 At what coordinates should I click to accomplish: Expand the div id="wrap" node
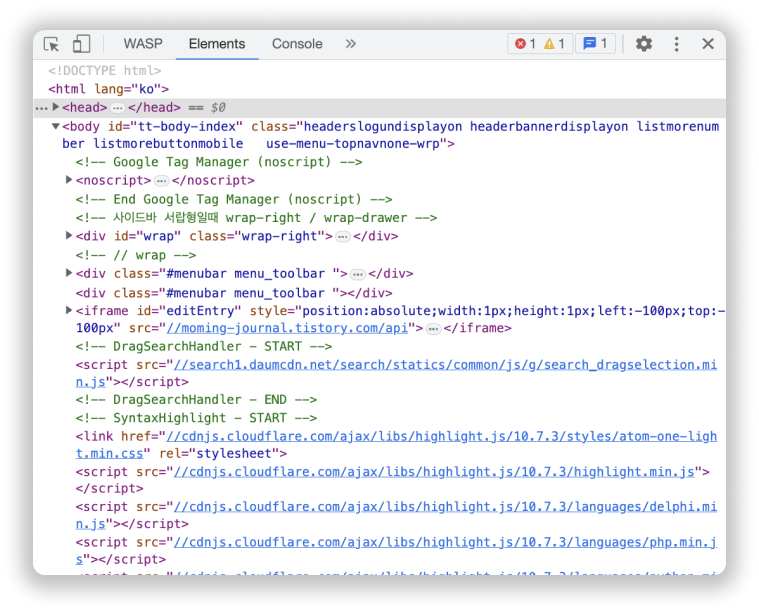point(69,236)
